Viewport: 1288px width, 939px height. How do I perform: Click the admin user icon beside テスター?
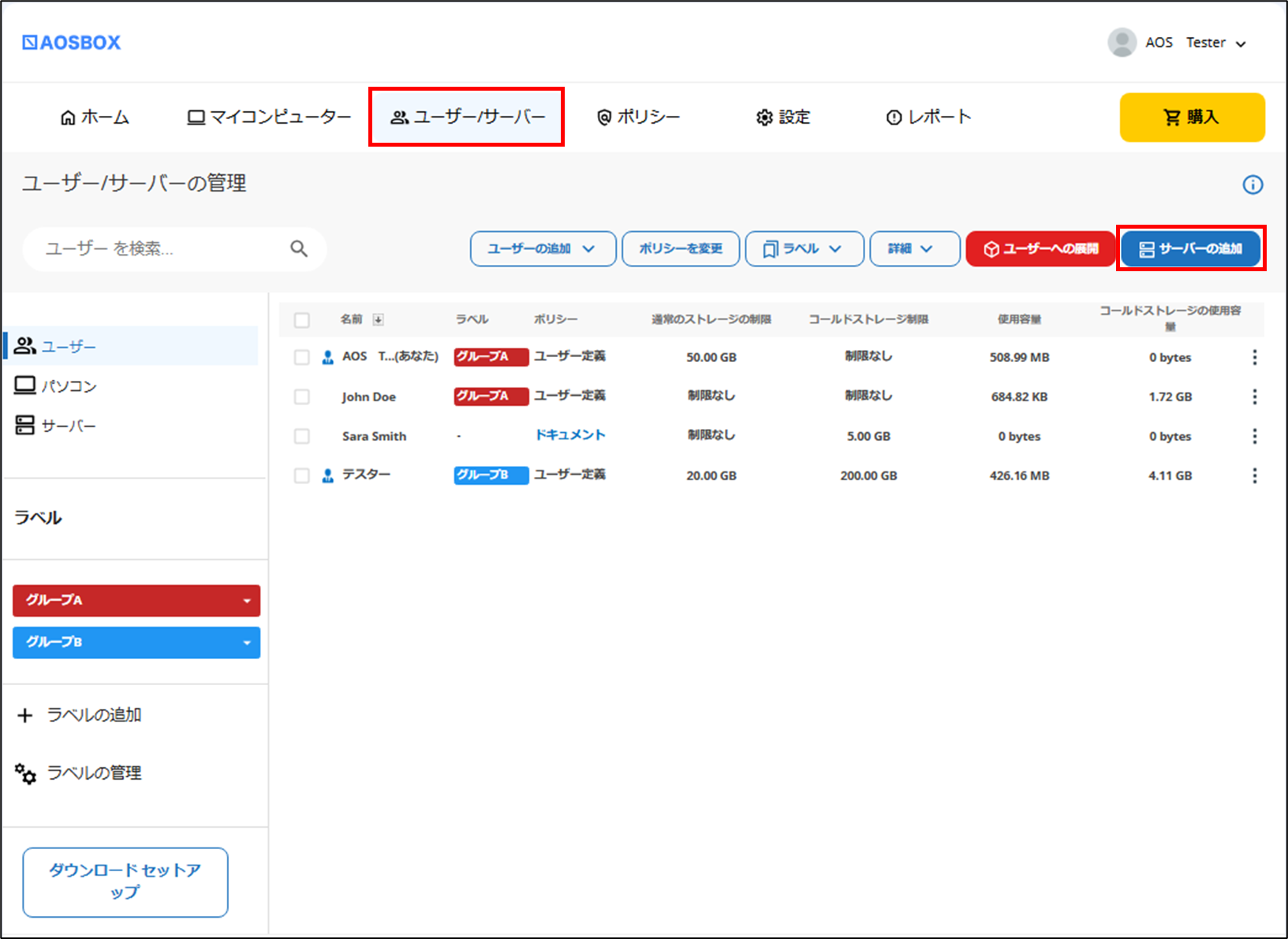(328, 475)
